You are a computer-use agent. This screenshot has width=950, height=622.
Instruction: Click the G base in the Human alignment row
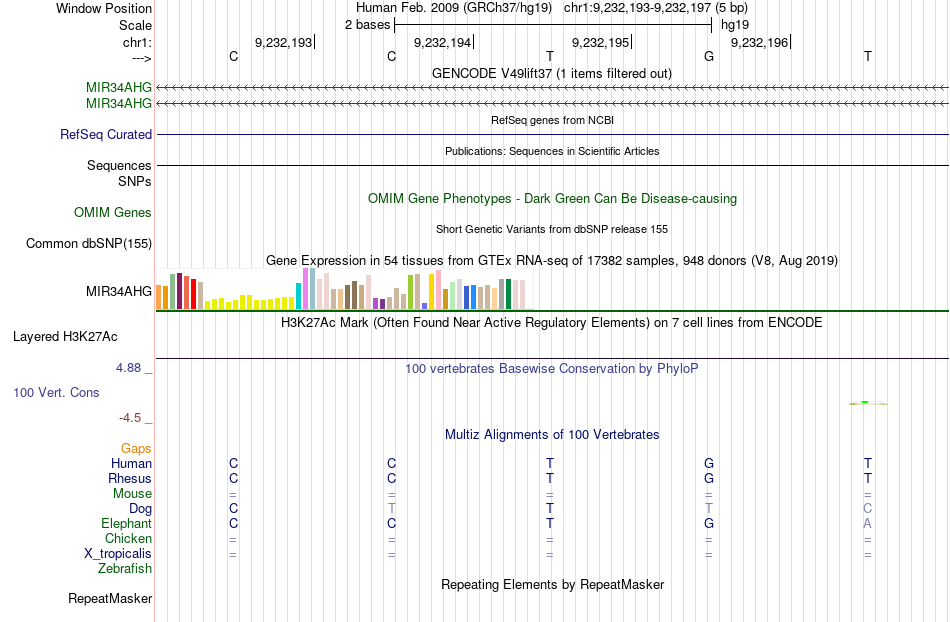pos(709,463)
